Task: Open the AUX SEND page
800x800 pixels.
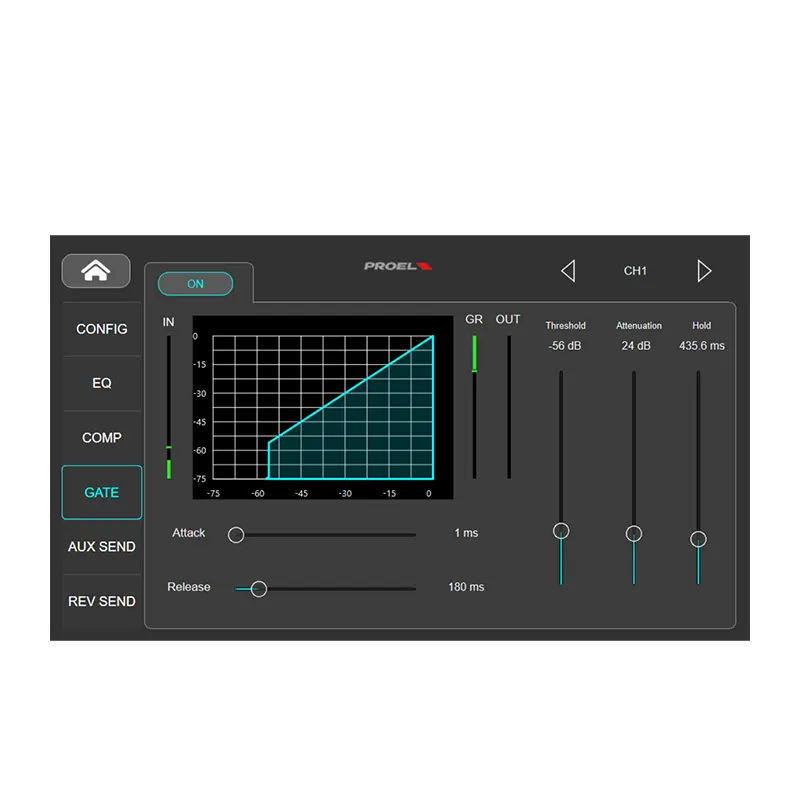Action: tap(102, 547)
